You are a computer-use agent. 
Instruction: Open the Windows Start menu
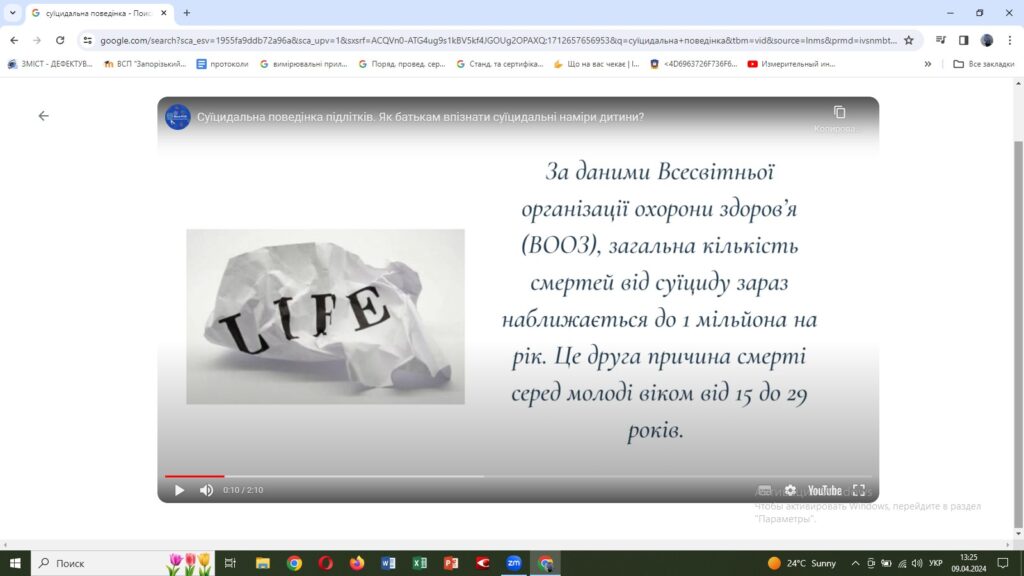coord(15,563)
